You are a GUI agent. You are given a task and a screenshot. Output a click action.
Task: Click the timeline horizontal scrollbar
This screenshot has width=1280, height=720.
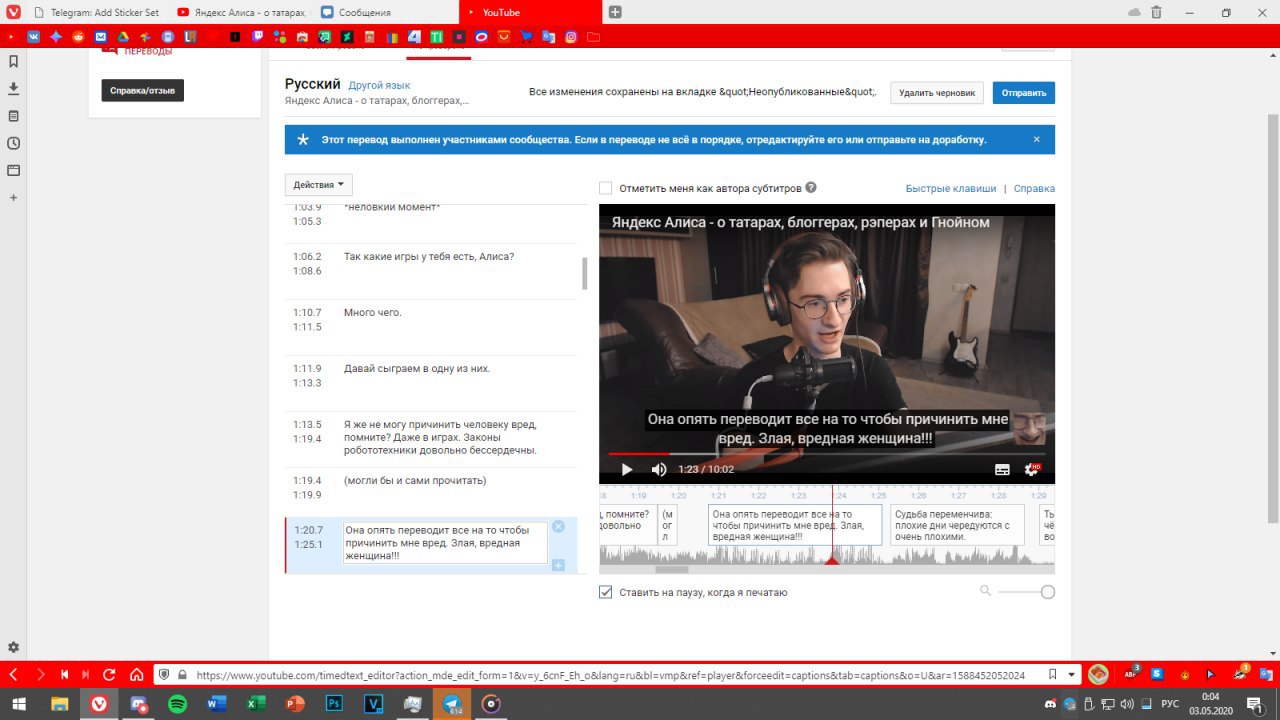tap(671, 569)
